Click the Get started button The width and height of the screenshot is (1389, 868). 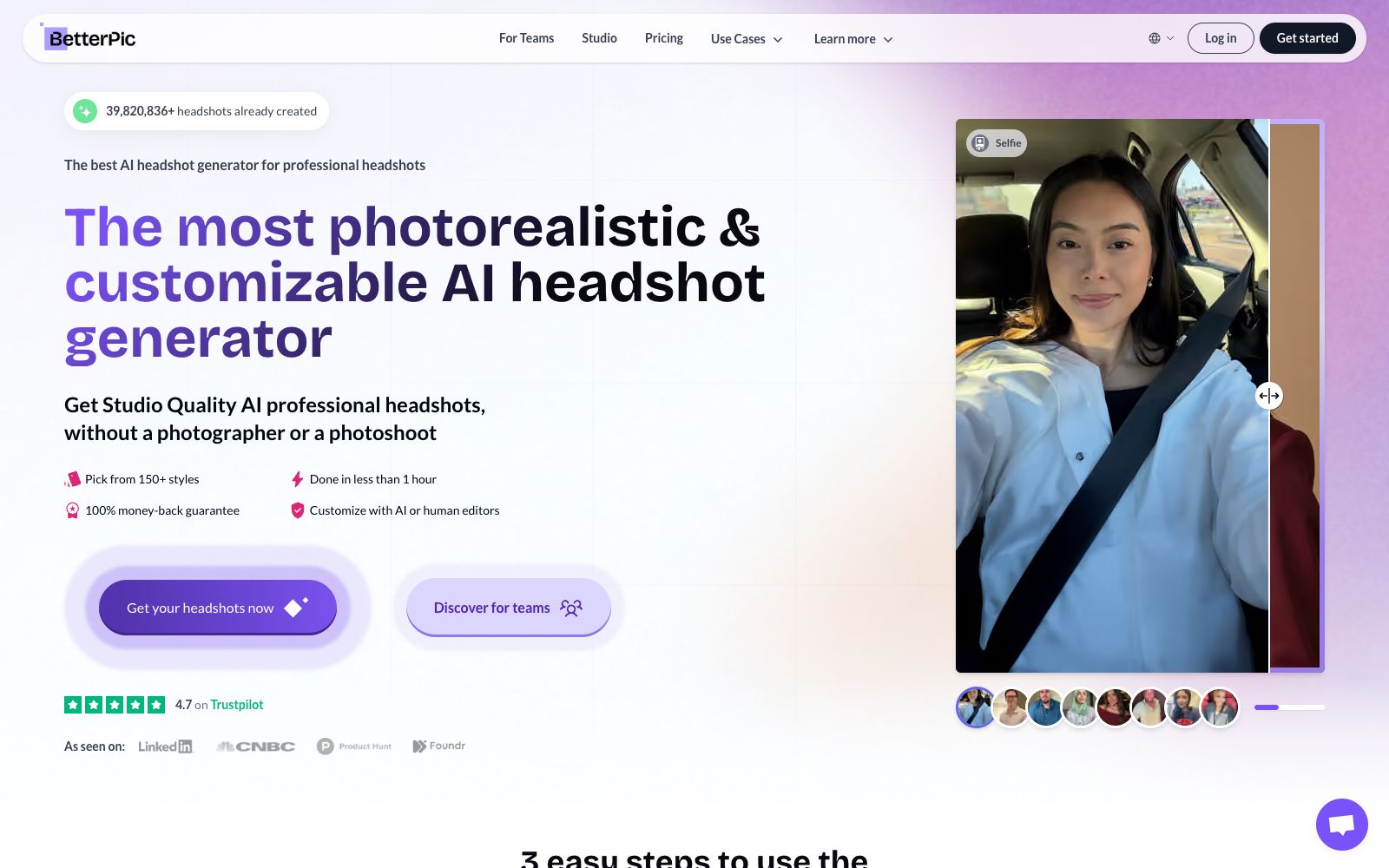coord(1307,38)
